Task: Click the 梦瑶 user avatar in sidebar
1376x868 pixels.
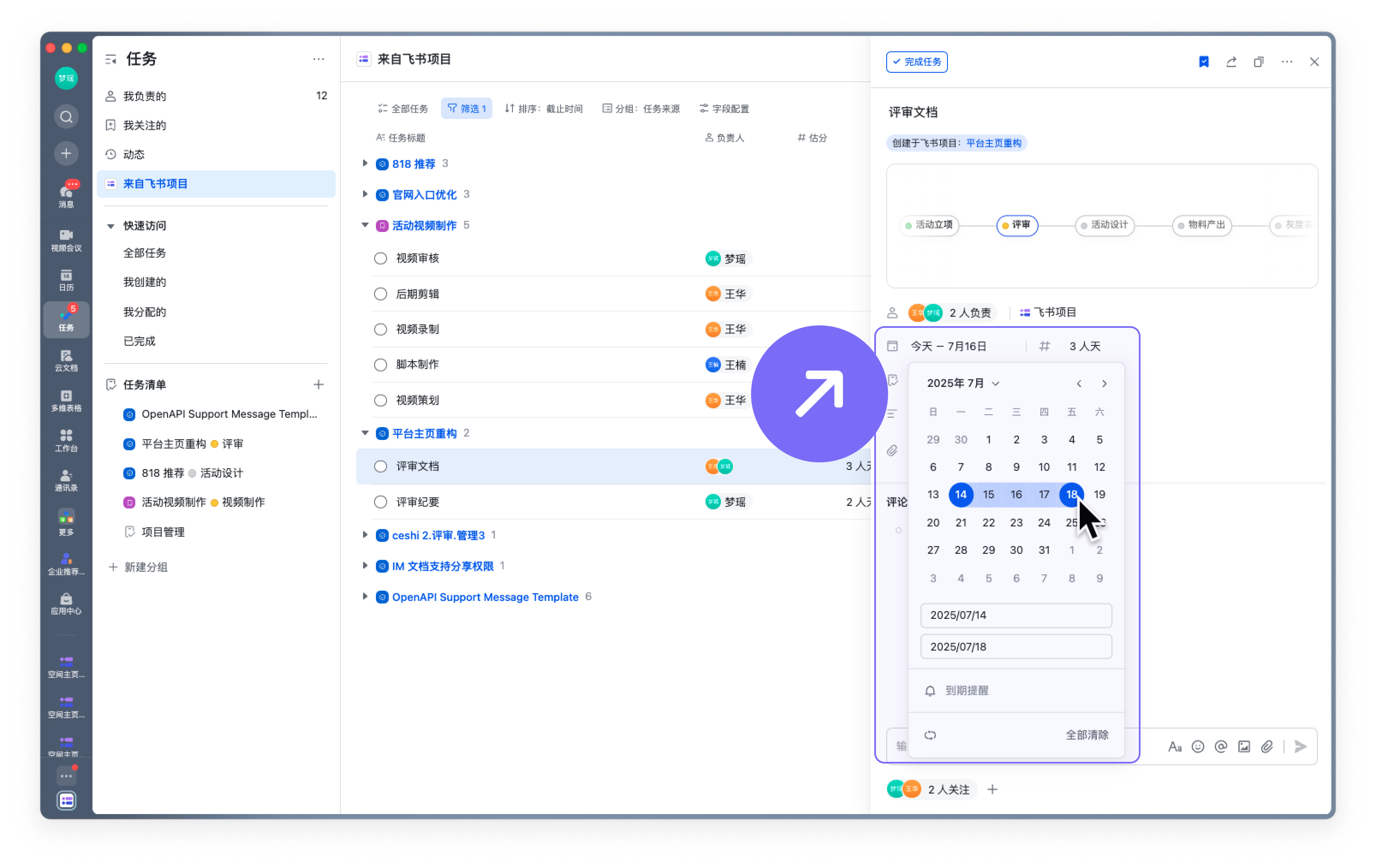Action: (66, 78)
